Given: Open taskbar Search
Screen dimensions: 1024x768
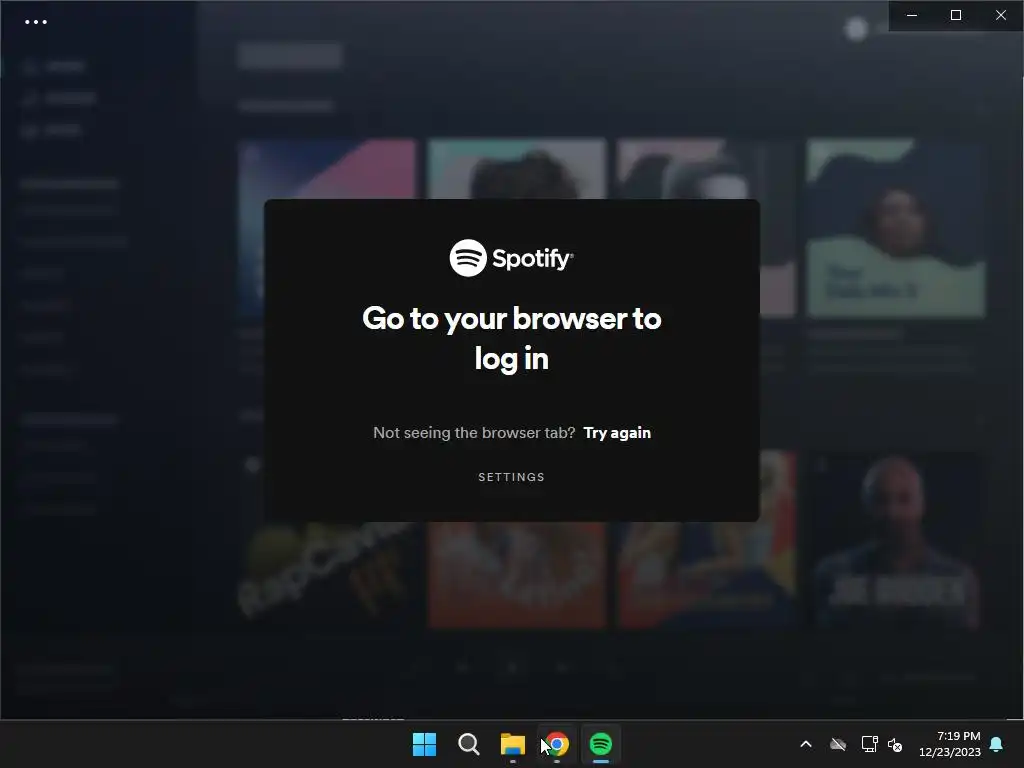Looking at the screenshot, I should 469,744.
